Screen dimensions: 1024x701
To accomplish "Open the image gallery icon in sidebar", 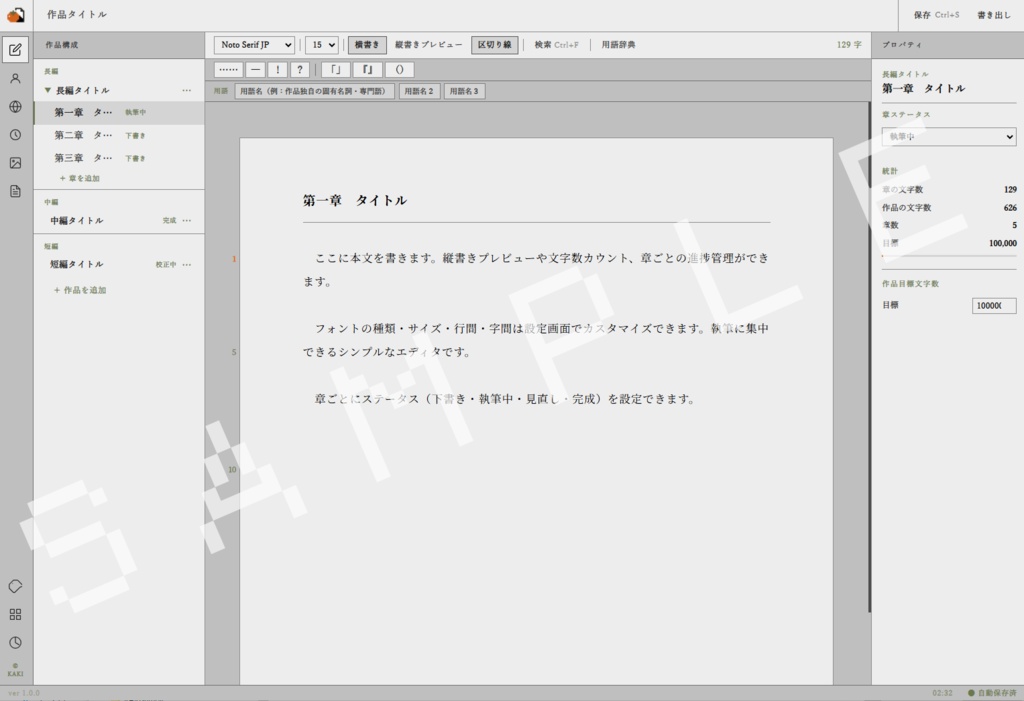I will (15, 163).
